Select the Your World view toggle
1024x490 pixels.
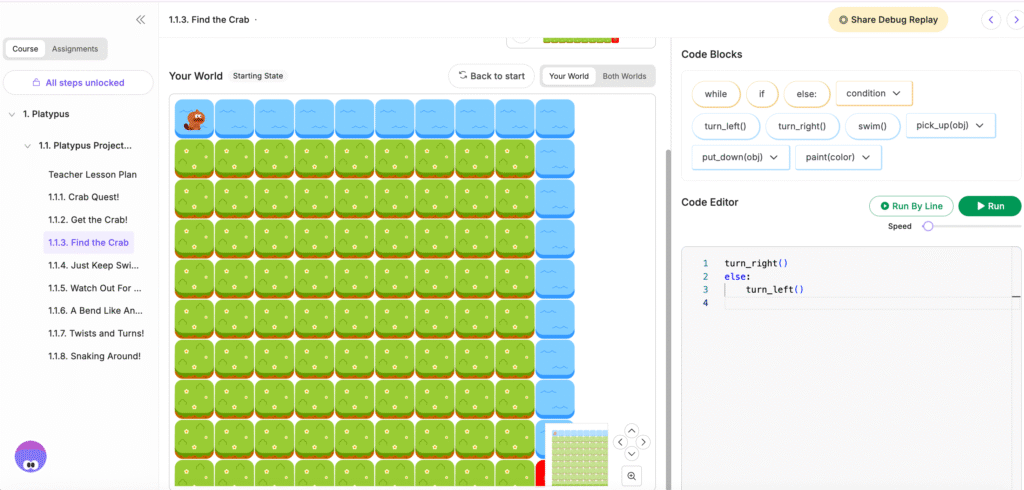pyautogui.click(x=569, y=76)
